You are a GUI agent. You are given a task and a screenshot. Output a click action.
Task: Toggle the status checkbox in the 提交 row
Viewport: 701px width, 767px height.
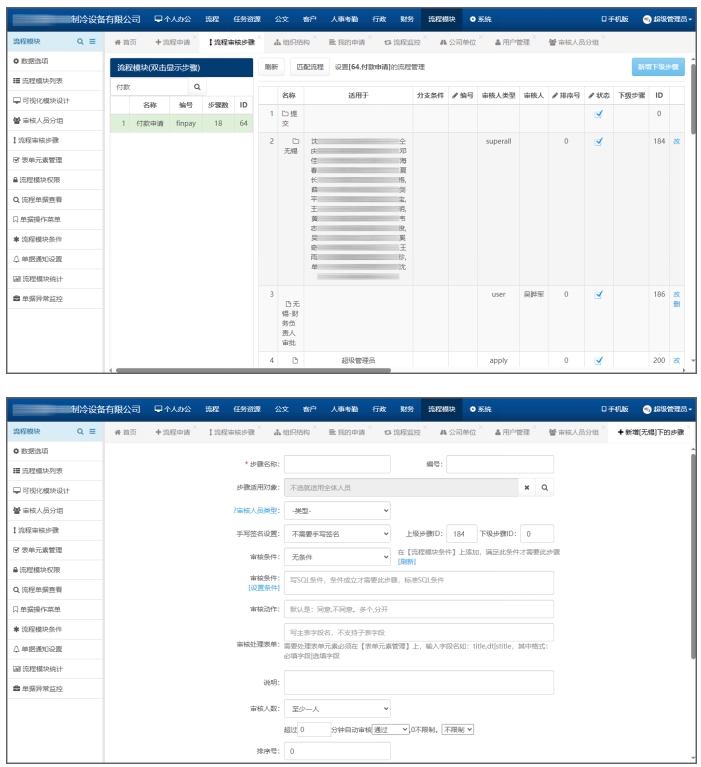tap(599, 113)
